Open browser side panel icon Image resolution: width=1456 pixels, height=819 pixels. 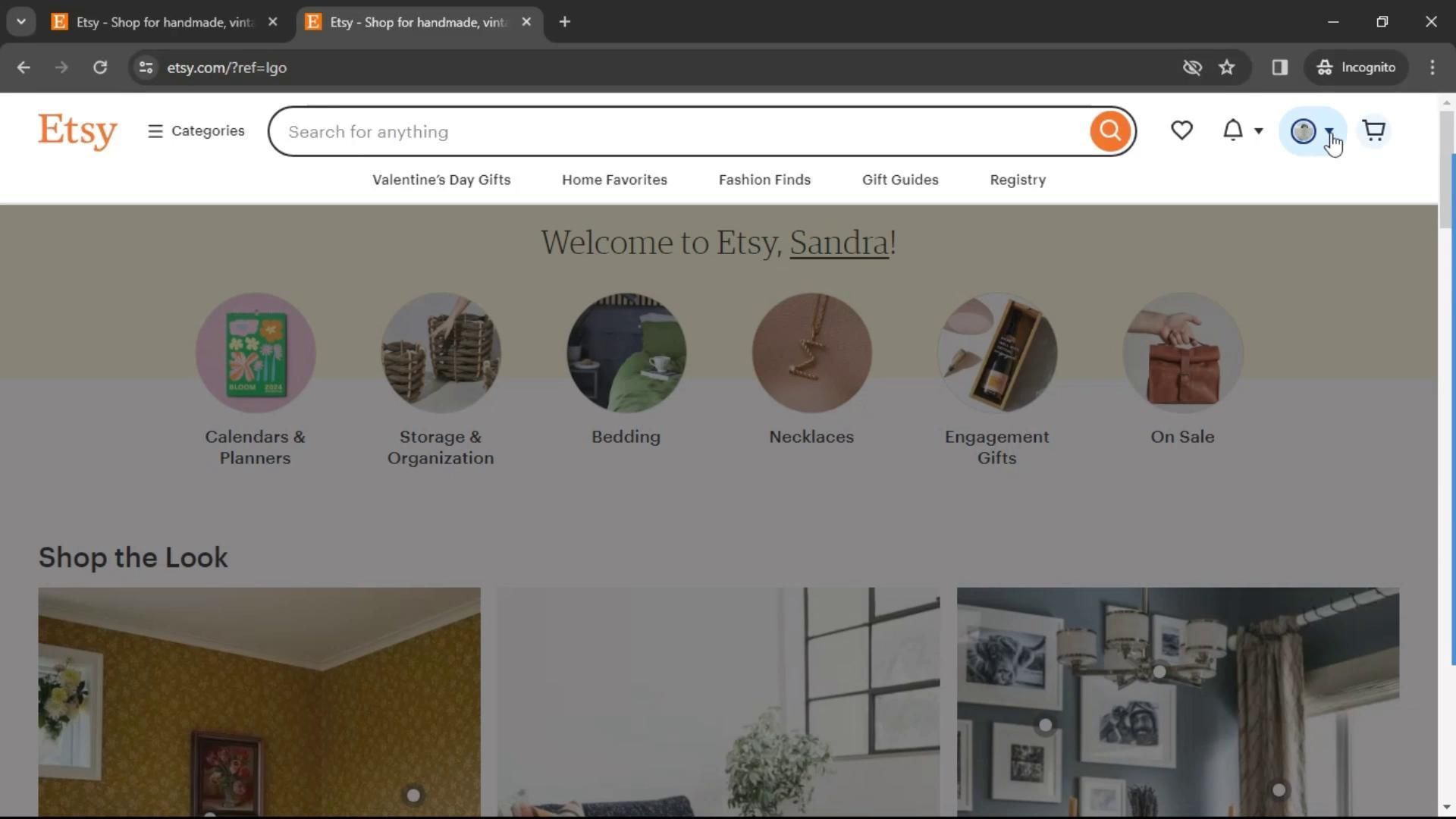tap(1279, 67)
